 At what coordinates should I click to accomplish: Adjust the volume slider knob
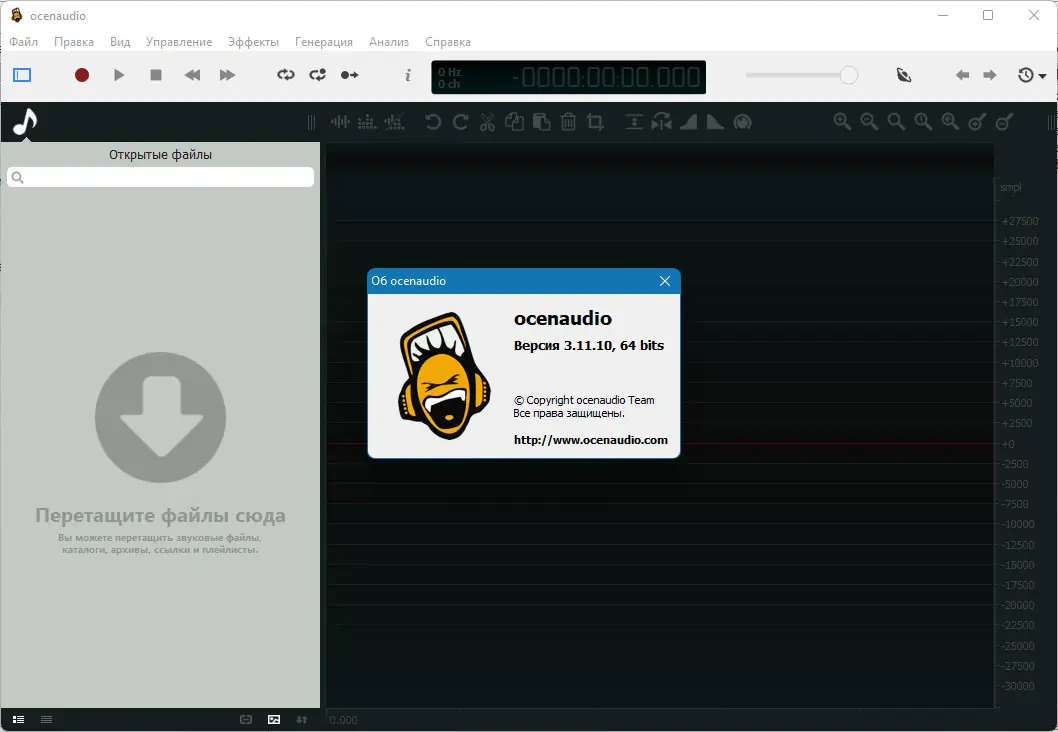coord(849,75)
